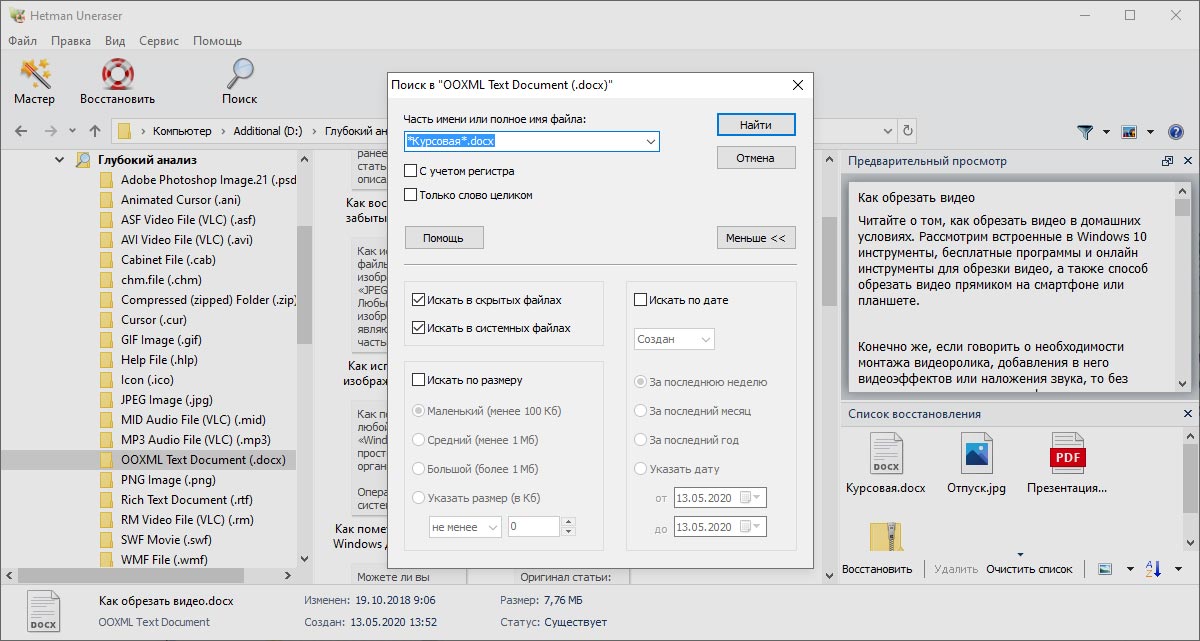The height and width of the screenshot is (641, 1200).
Task: Open filter funnel dropdown arrow
Action: click(x=1106, y=132)
